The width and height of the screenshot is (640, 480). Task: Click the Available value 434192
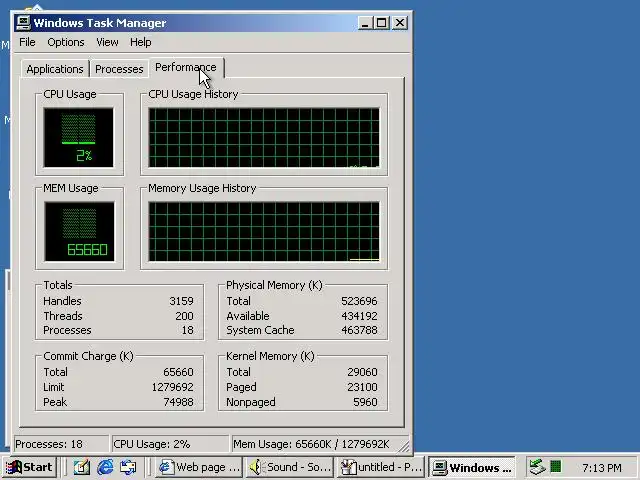click(x=359, y=316)
